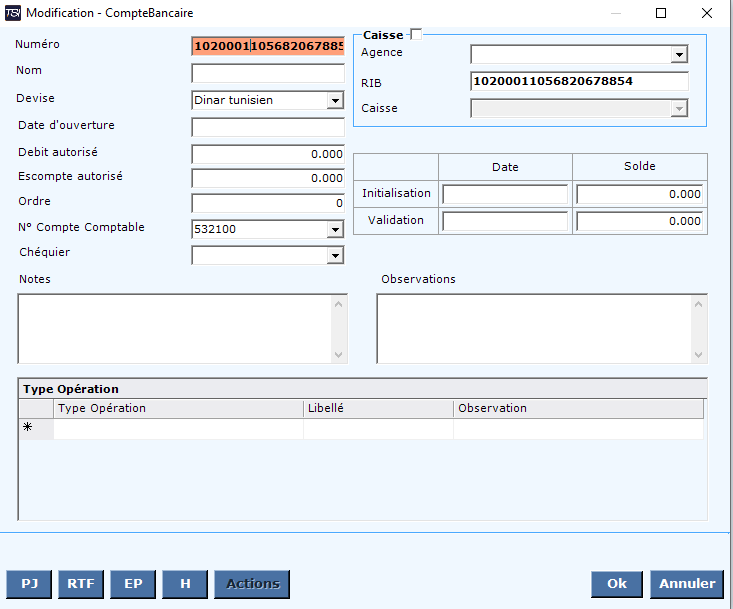Click the Date d'ouverture field

268,127
